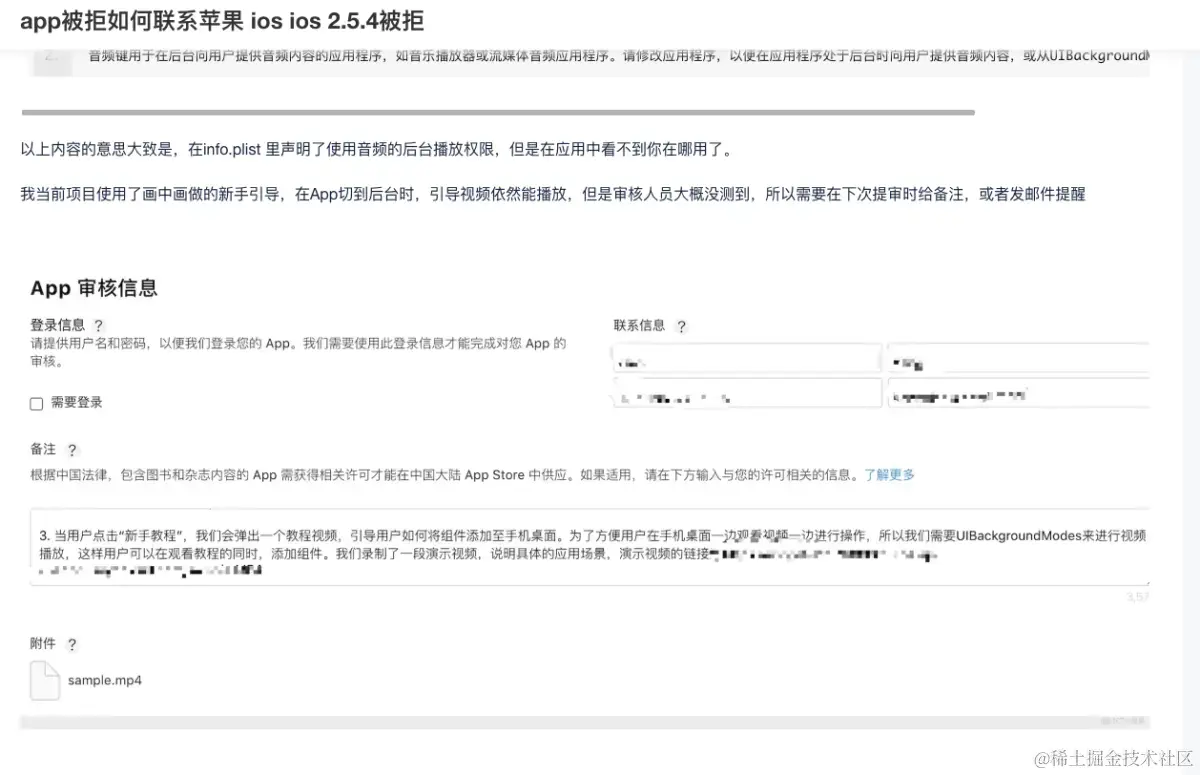Focus the email contact field
Screen dimensions: 1200x775
click(x=1018, y=393)
